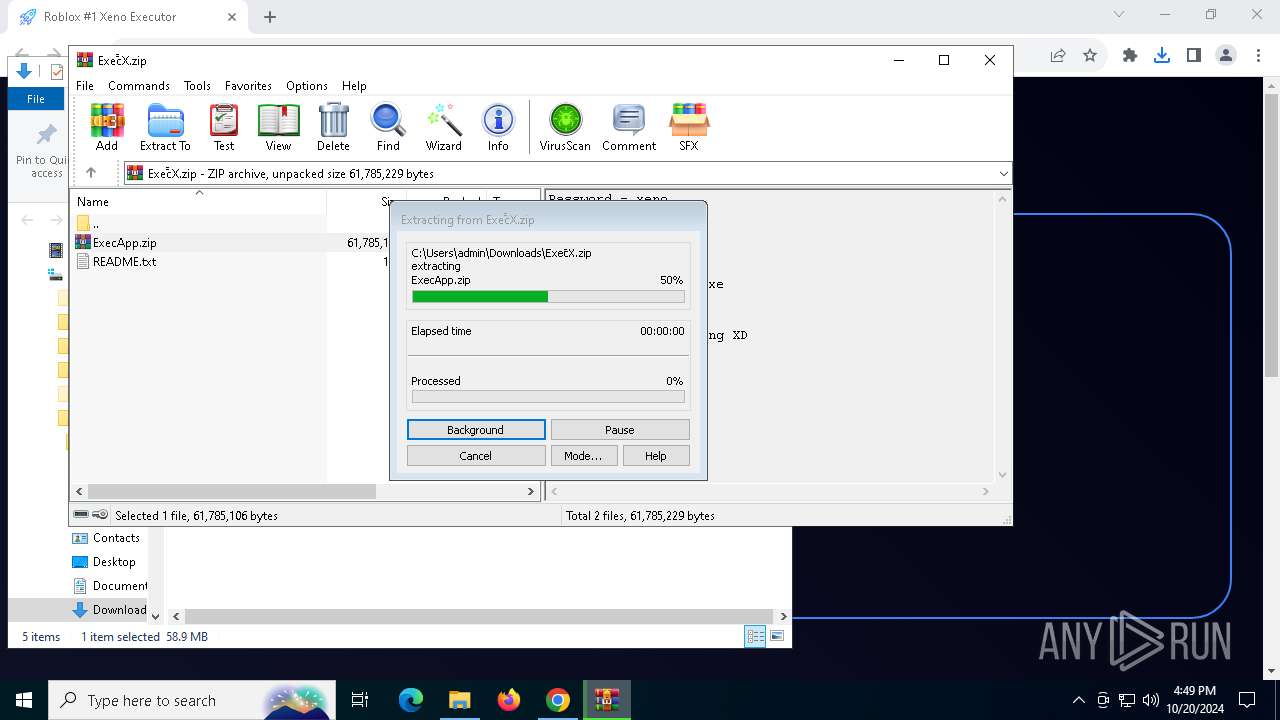Click the Processed total progress bar
Screen dimensions: 1280x720
[x=548, y=397]
